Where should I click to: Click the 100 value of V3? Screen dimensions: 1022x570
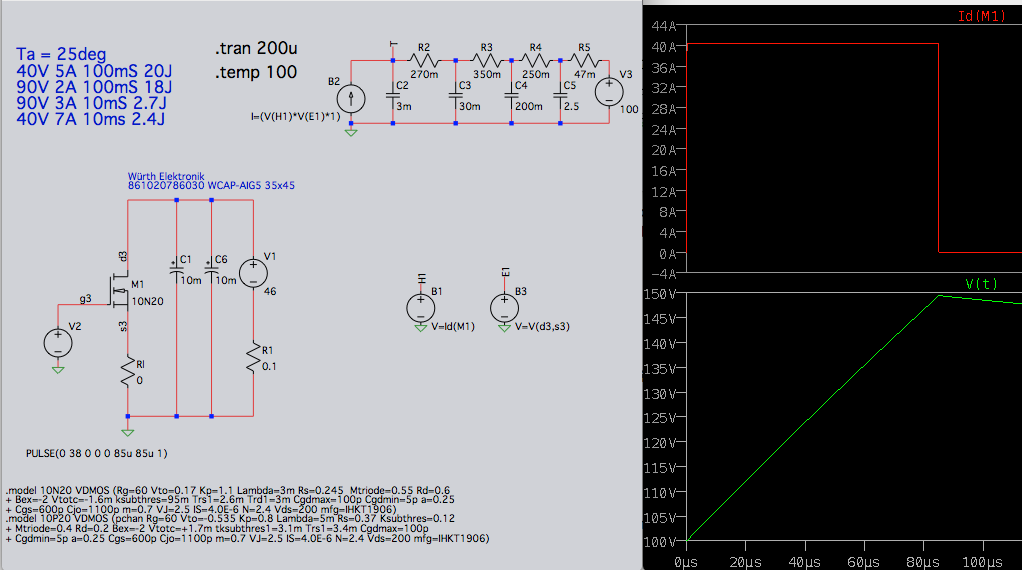[x=629, y=109]
